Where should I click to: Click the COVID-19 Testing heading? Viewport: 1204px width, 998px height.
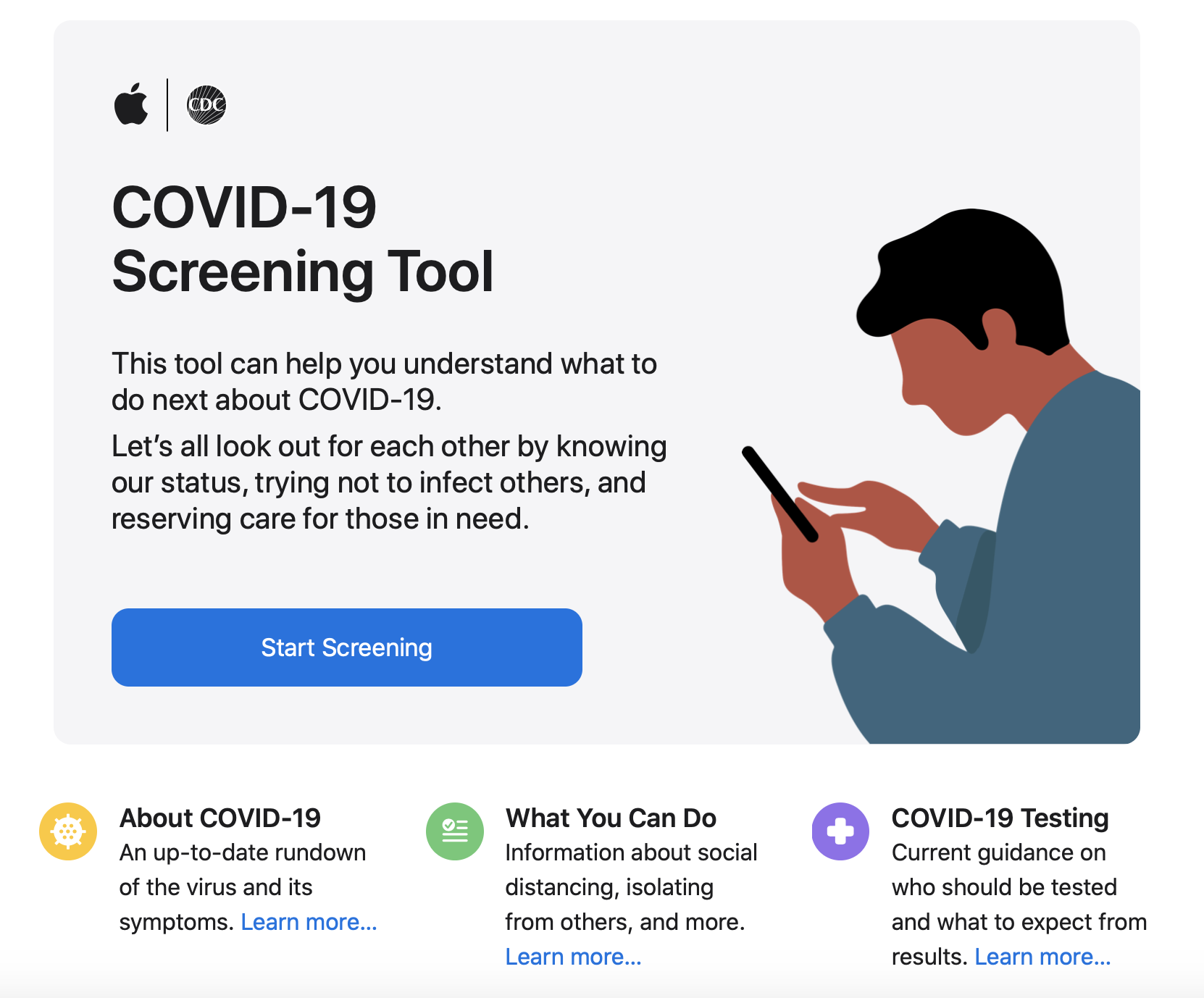1000,818
